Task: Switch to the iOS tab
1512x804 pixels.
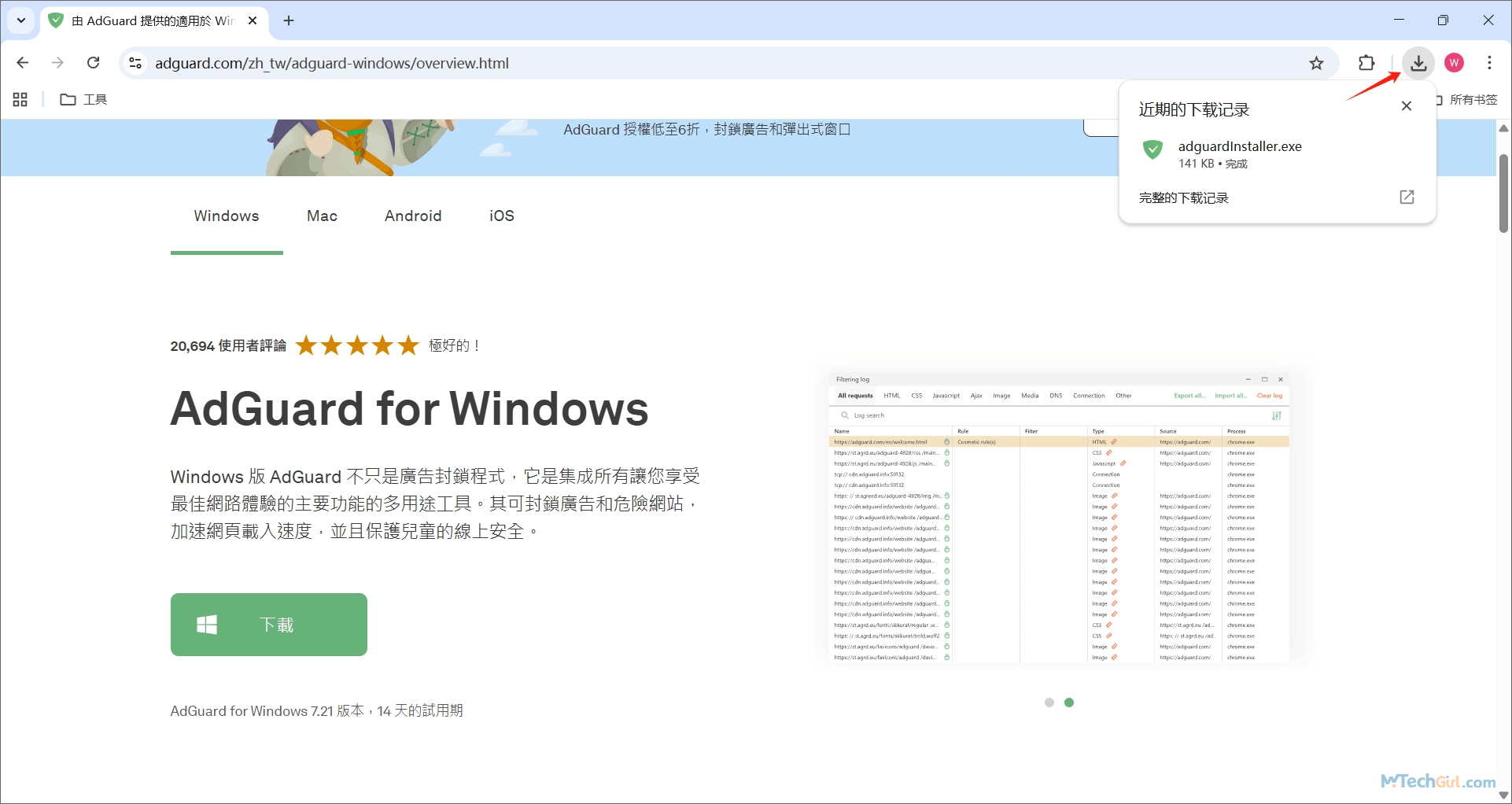Action: pos(502,216)
